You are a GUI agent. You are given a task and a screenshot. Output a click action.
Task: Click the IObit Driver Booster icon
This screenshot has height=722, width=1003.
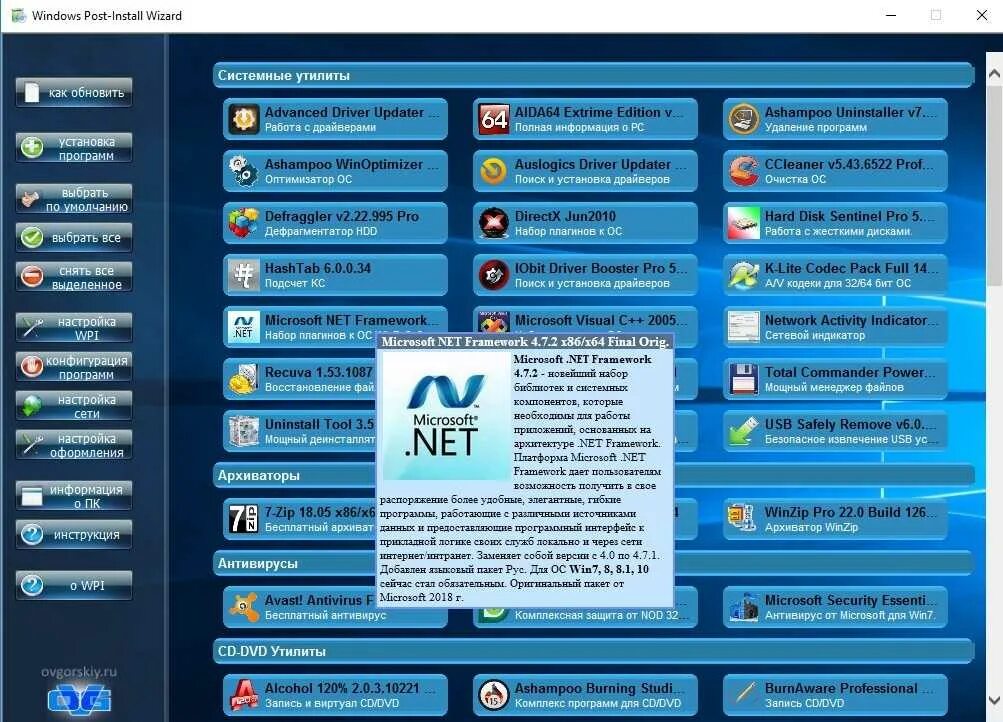coord(494,275)
